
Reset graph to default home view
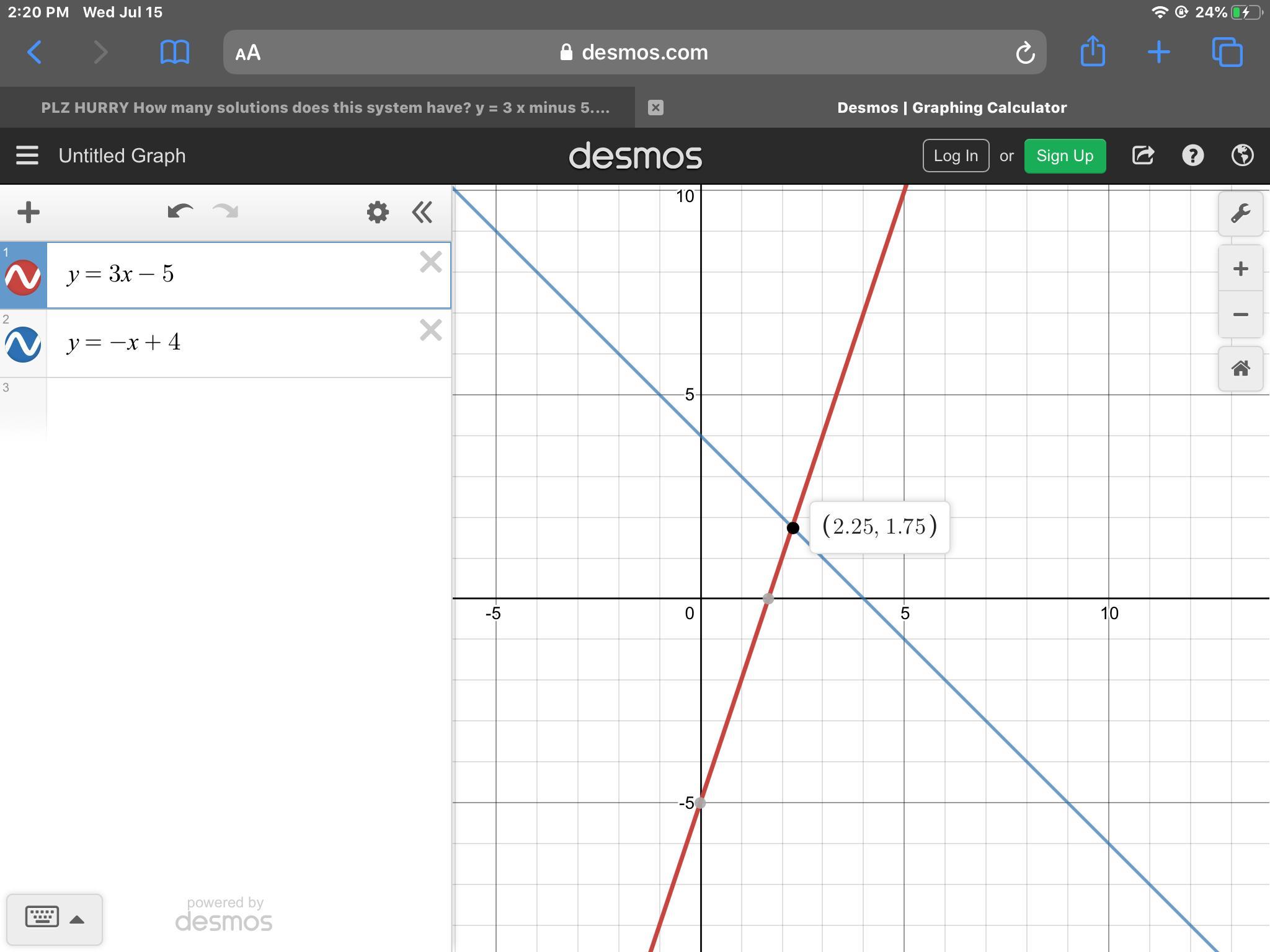[x=1240, y=369]
